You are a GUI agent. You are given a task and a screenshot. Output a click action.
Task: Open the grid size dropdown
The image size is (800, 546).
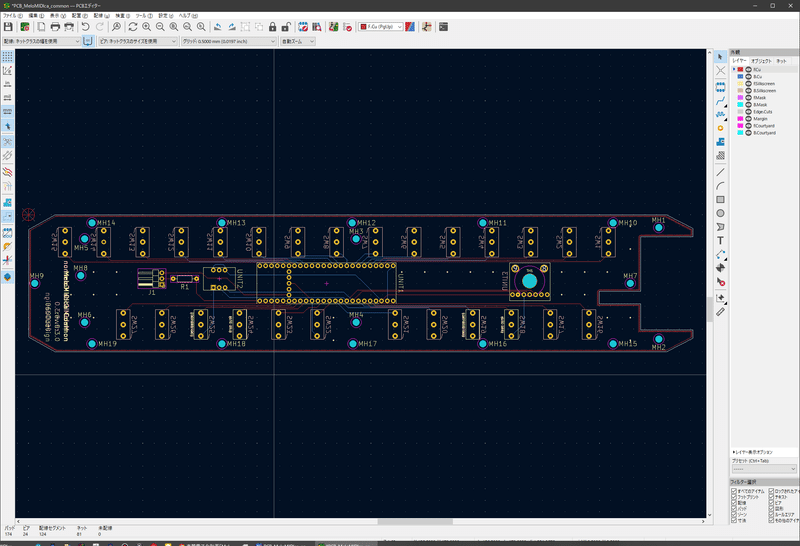(229, 41)
